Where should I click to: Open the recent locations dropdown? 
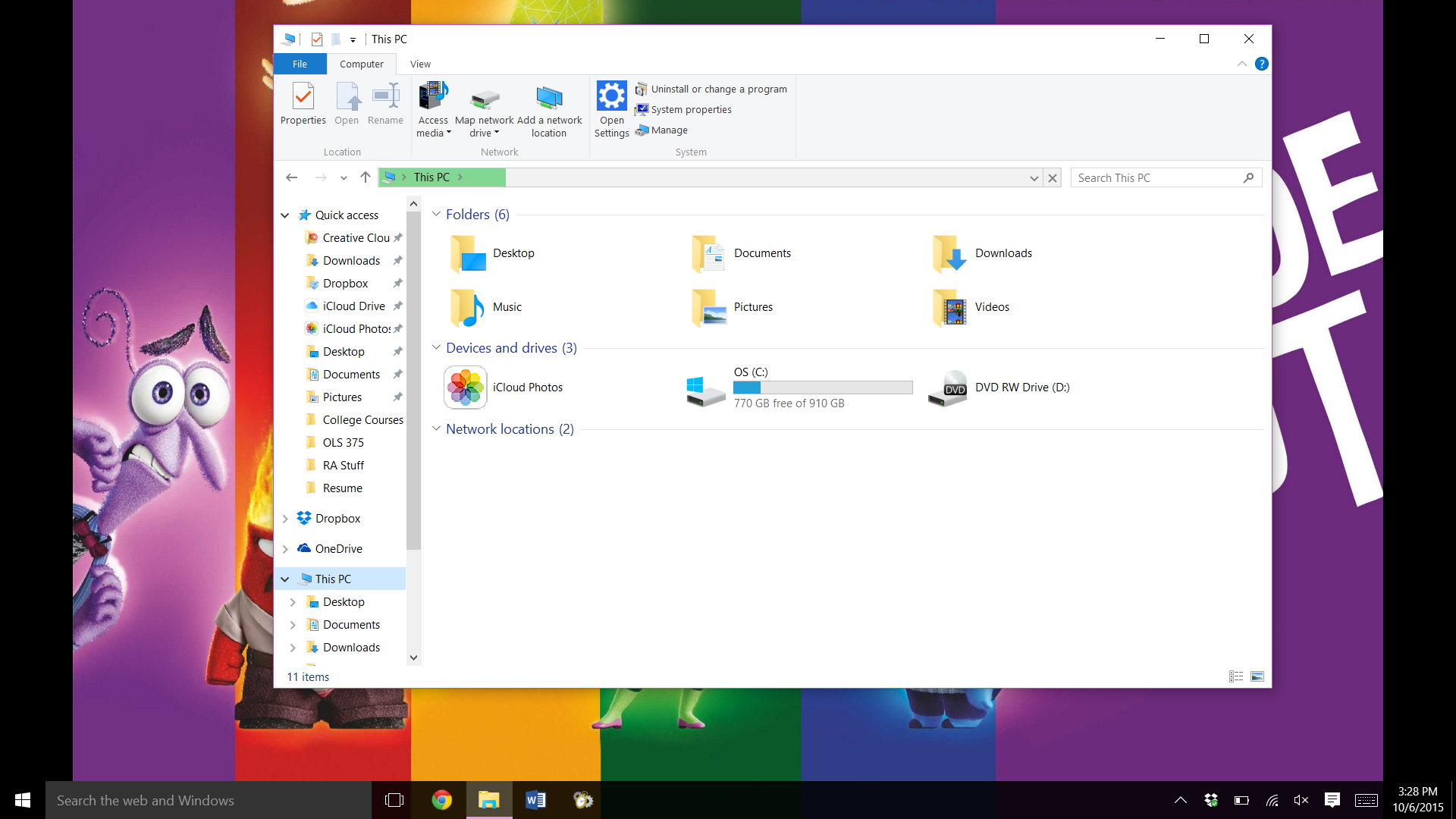344,178
